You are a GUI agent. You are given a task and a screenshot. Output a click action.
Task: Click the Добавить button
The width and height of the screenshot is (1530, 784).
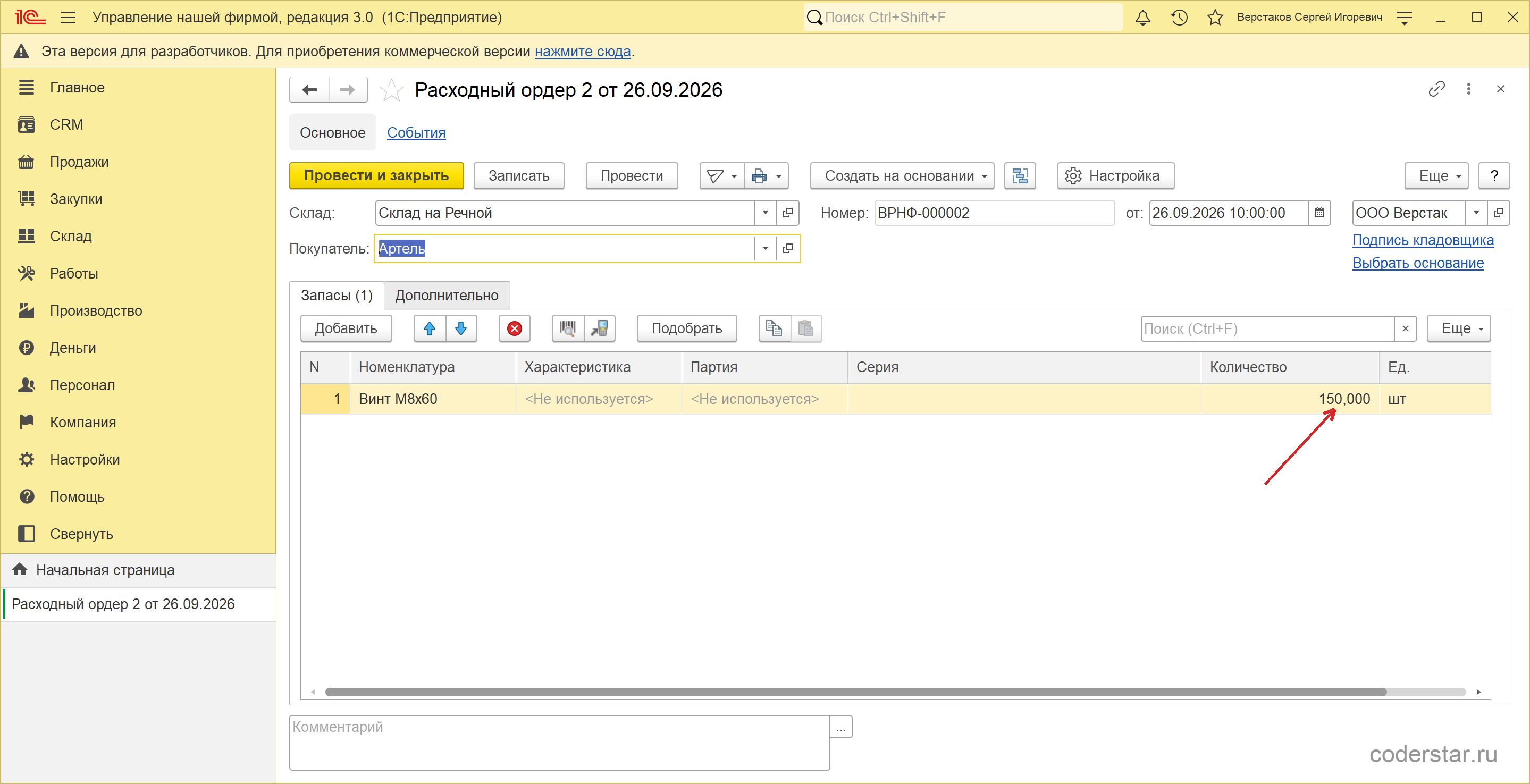click(346, 328)
